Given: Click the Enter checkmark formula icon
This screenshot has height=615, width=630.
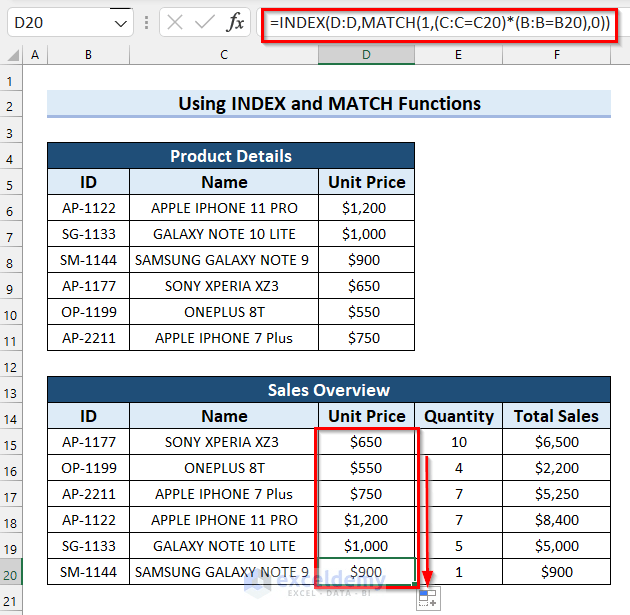Looking at the screenshot, I should point(205,22).
